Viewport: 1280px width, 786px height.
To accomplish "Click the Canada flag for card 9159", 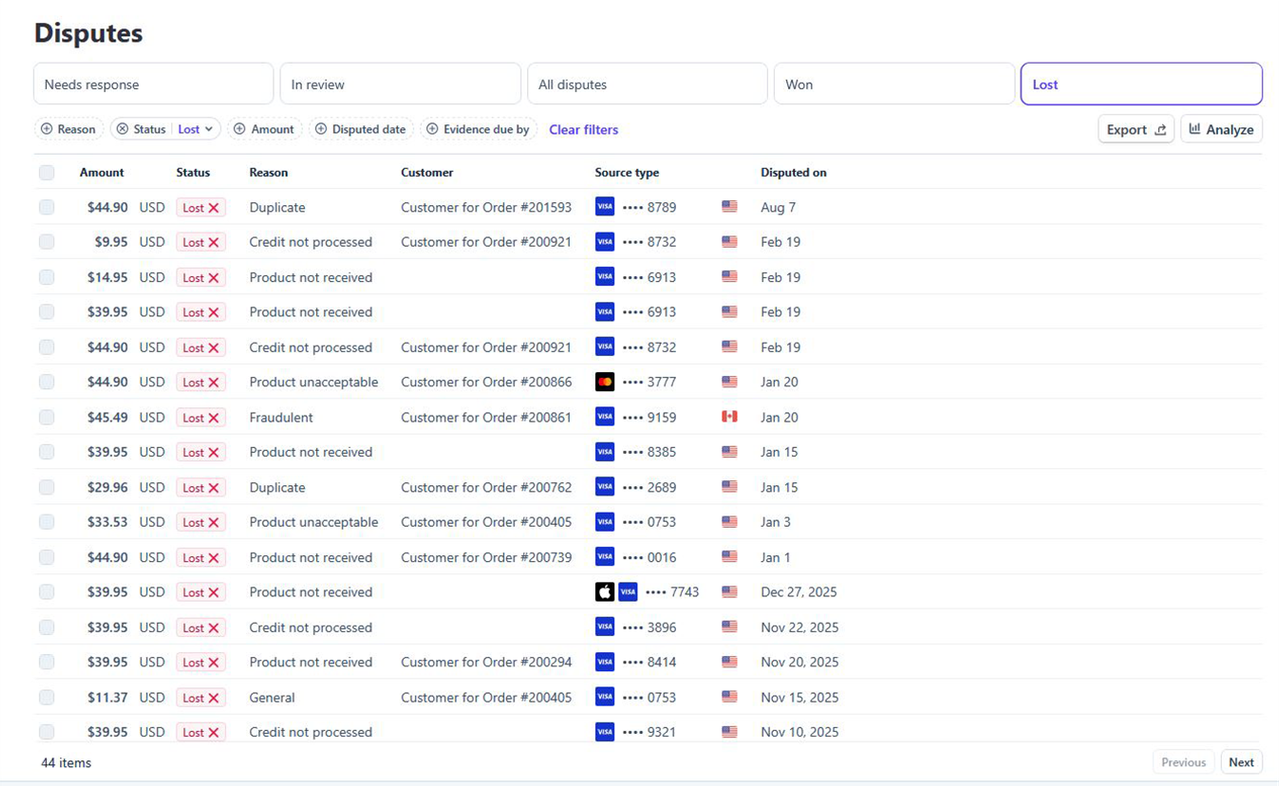I will point(729,417).
